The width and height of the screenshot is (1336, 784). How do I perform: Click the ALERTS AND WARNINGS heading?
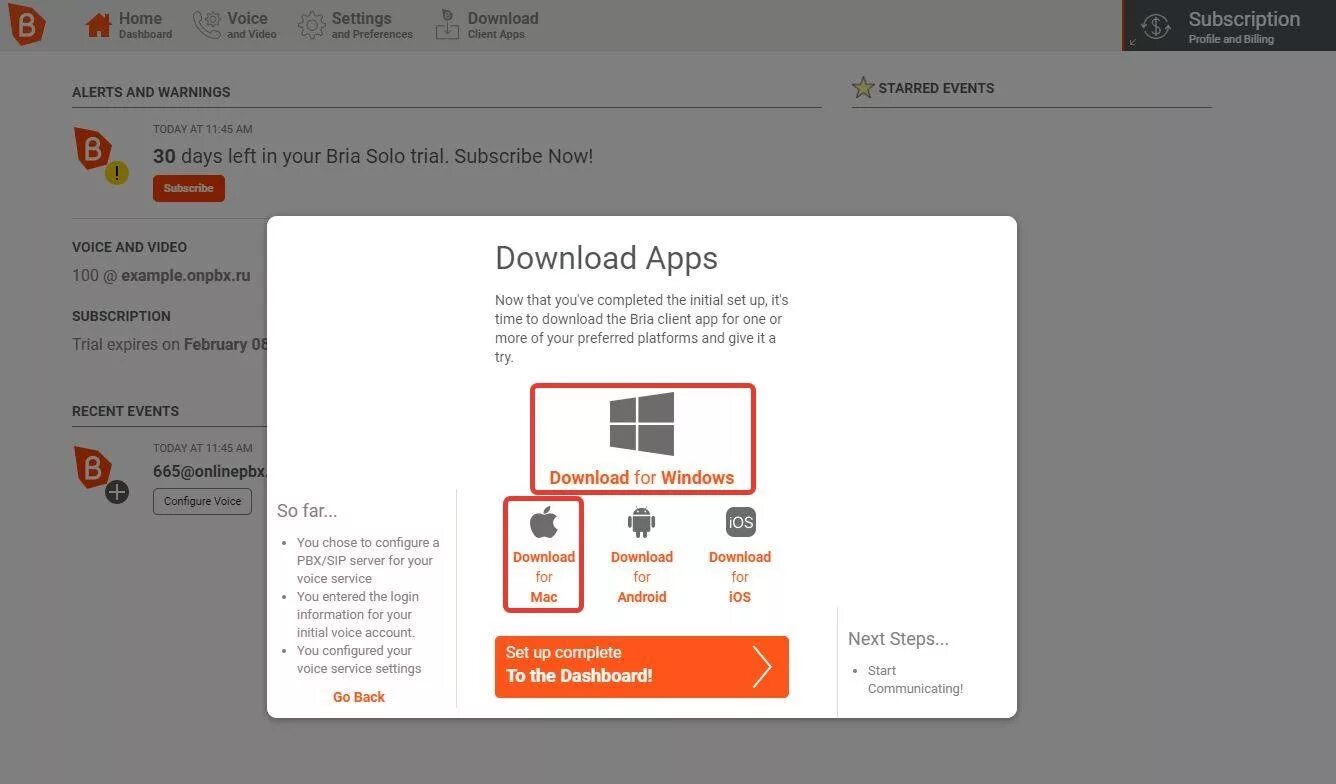(151, 92)
